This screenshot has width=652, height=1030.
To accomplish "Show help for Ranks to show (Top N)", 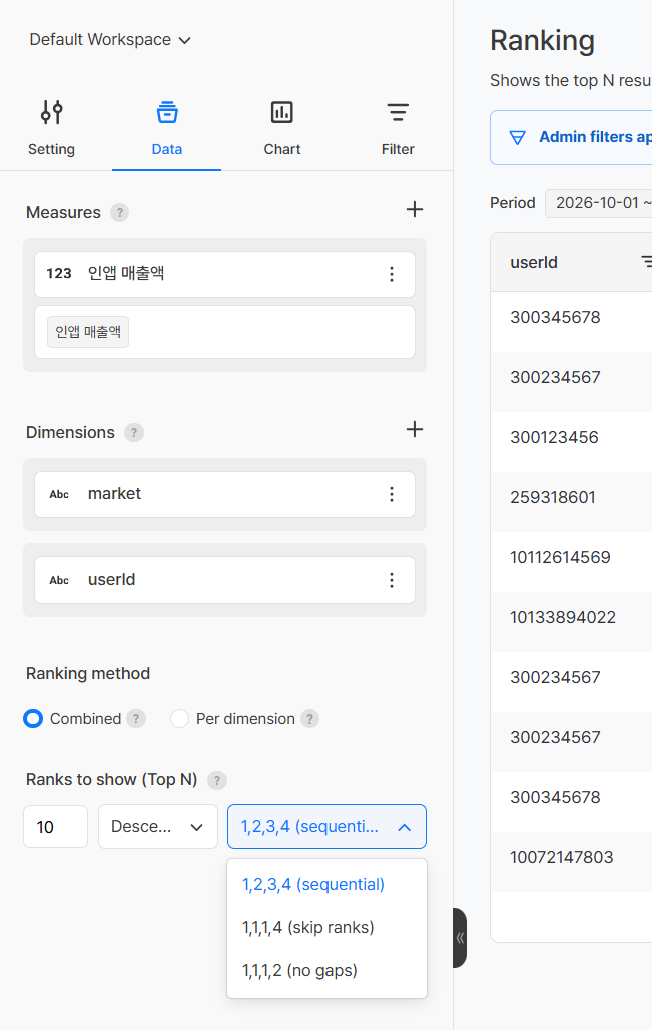I will tap(217, 780).
